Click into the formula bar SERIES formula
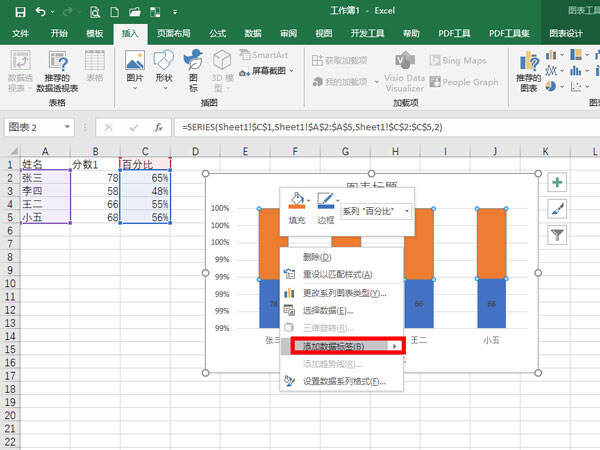This screenshot has width=600, height=450. point(312,127)
